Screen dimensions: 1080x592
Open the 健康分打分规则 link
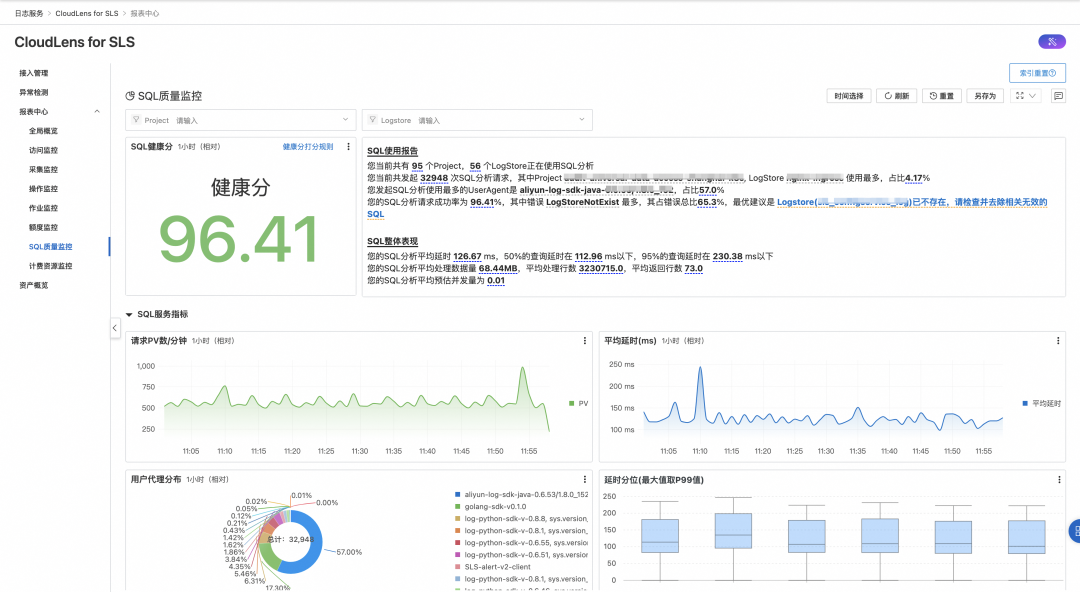point(308,147)
